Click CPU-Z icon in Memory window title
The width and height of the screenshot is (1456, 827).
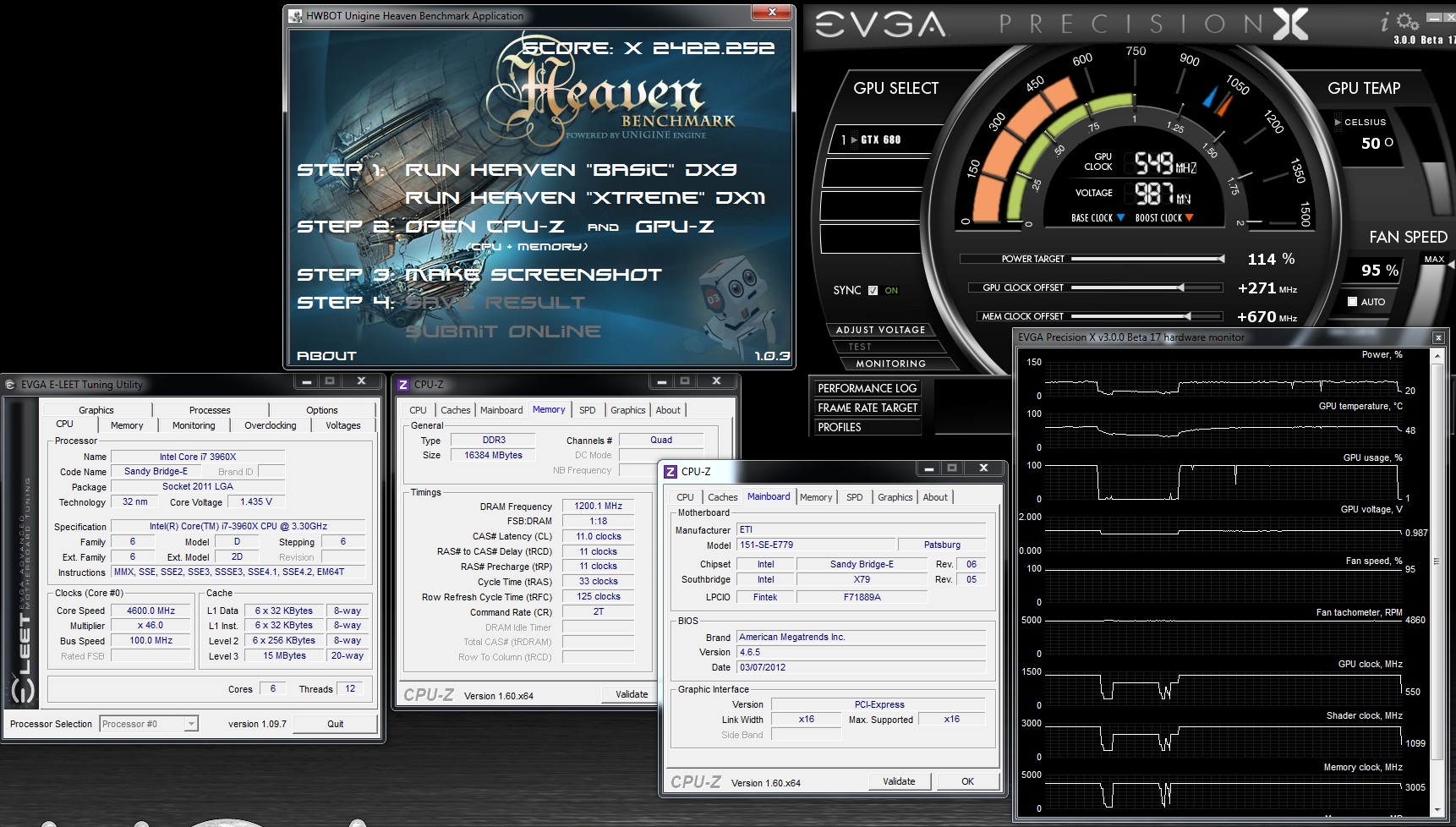403,385
